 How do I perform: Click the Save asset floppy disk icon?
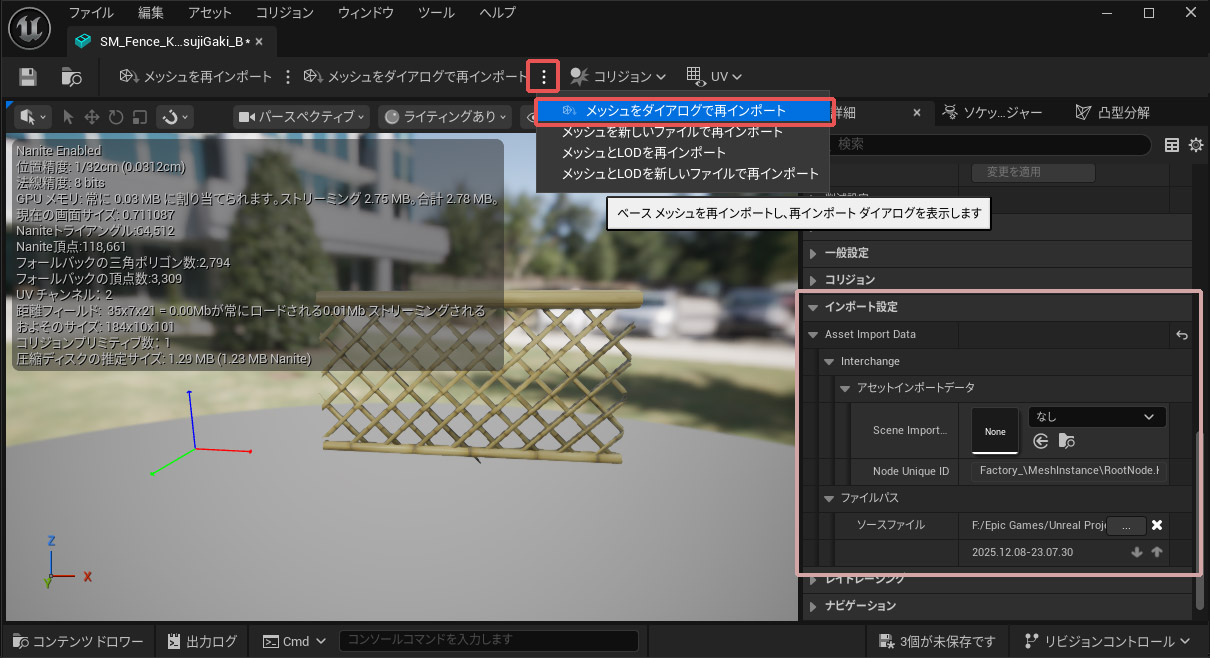pos(28,77)
